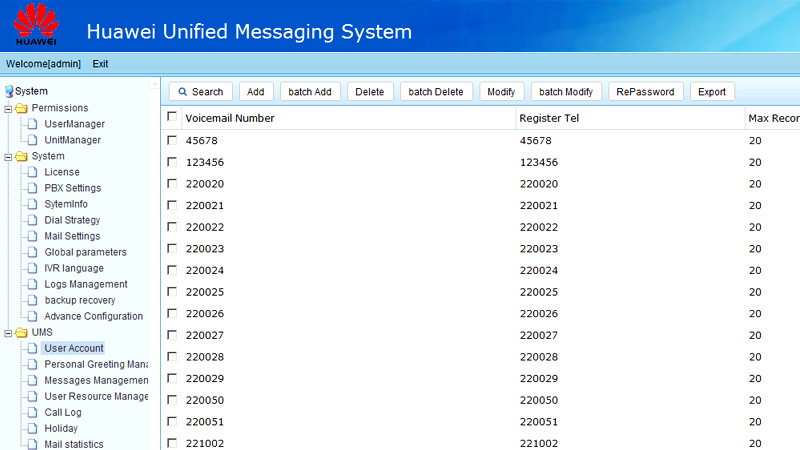Open the Holiday page

[x=61, y=428]
